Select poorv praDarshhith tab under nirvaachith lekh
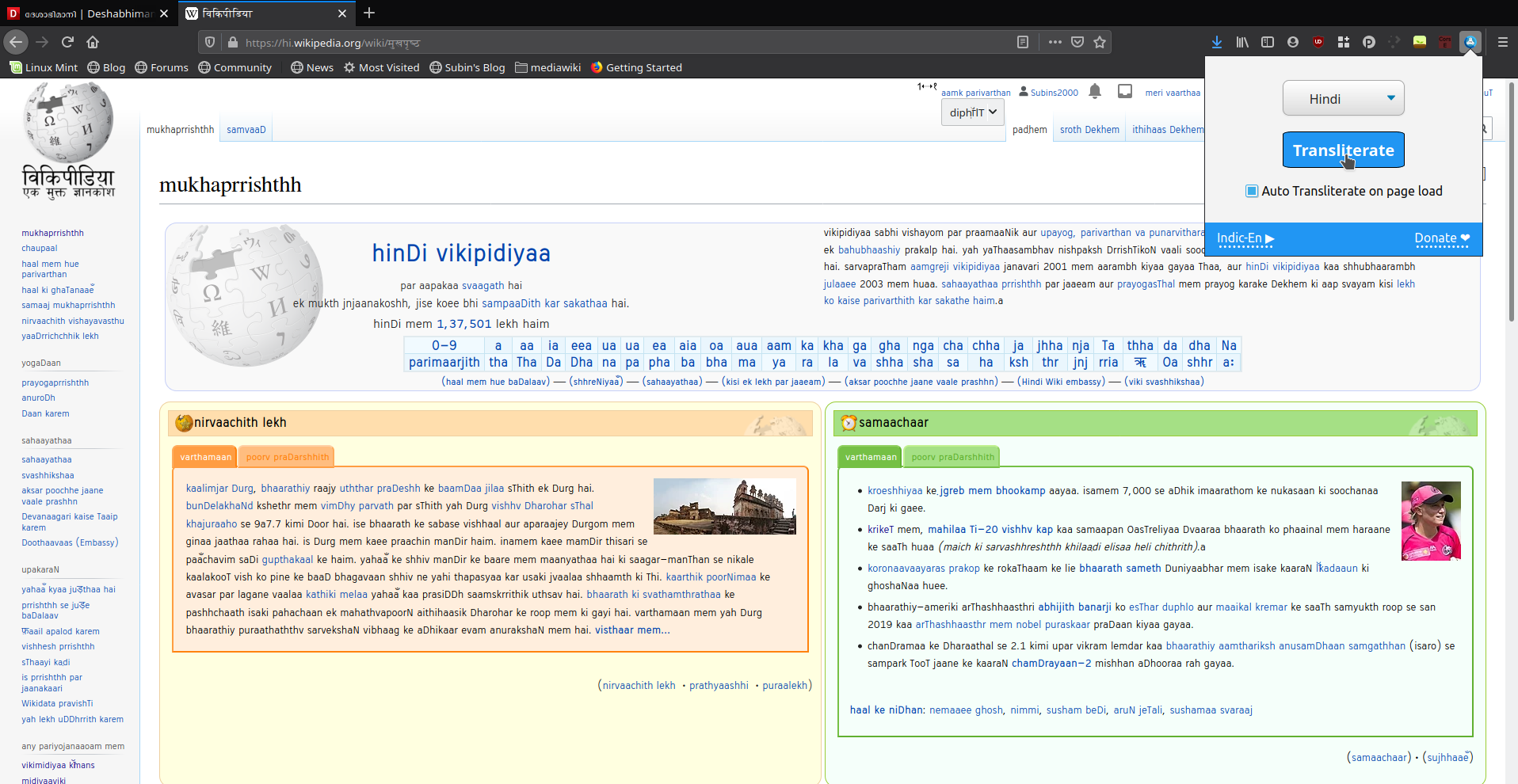This screenshot has width=1518, height=784. (x=287, y=457)
